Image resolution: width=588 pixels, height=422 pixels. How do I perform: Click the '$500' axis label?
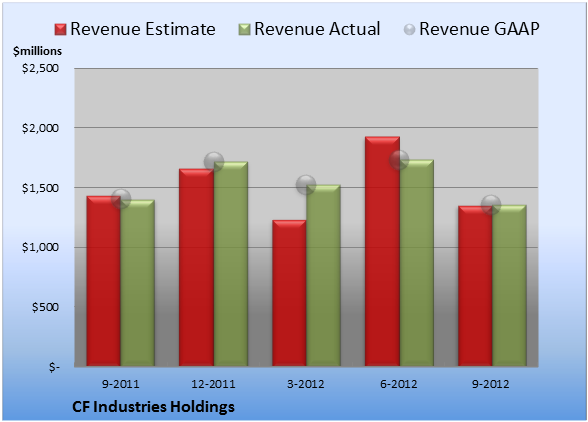coord(45,307)
